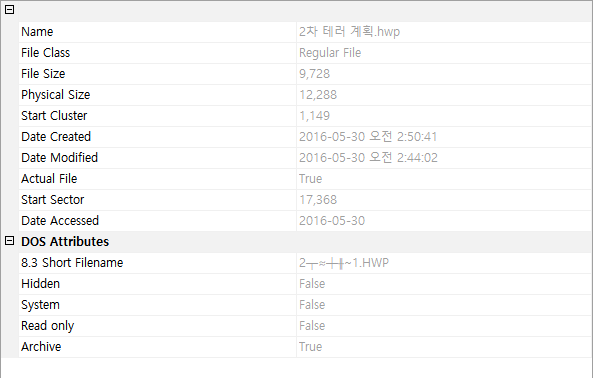Select the Date Accessed label

[x=60, y=221]
